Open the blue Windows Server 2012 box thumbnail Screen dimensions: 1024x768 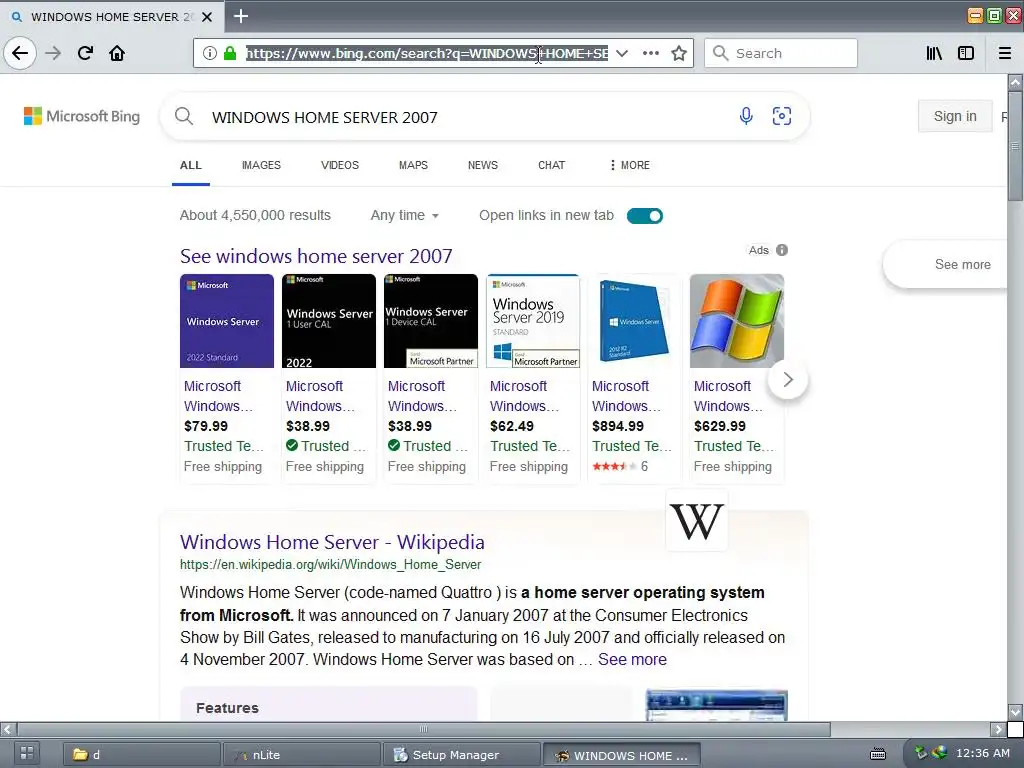pyautogui.click(x=634, y=321)
